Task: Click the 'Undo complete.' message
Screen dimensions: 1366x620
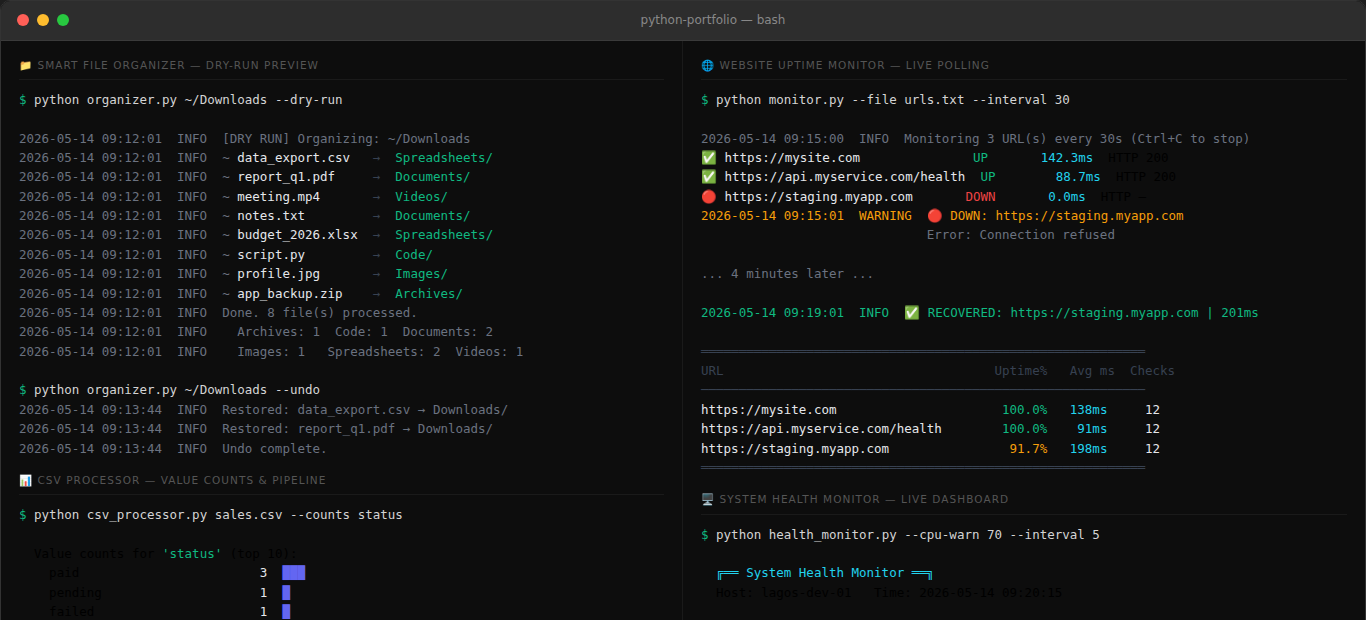Action: pyautogui.click(x=275, y=448)
